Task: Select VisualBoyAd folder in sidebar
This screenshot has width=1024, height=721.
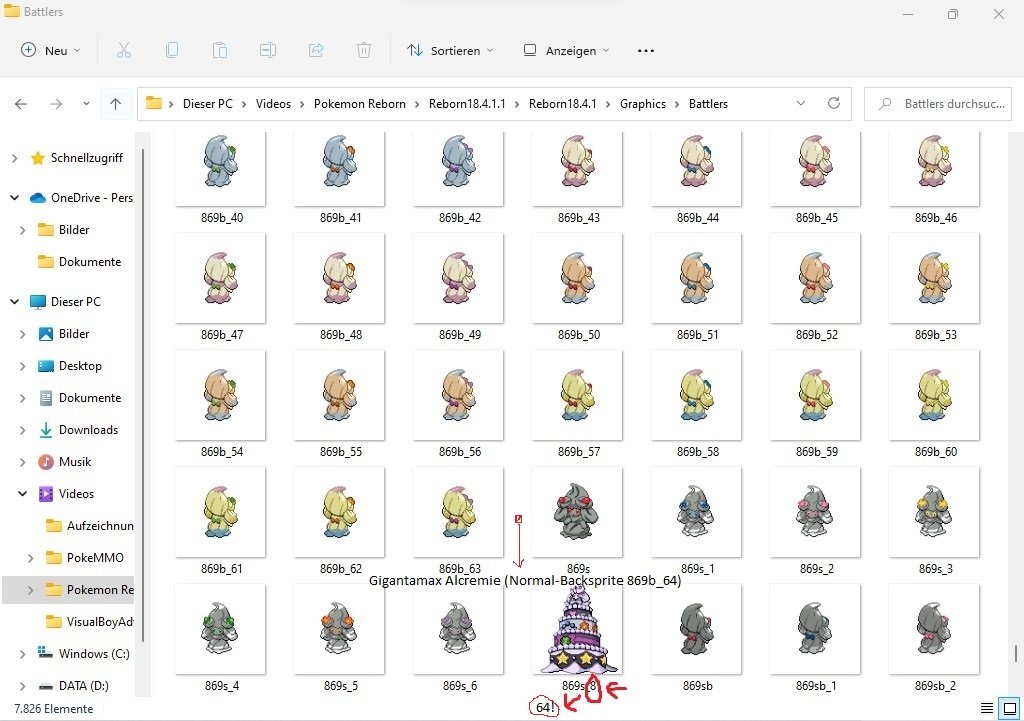Action: coord(89,622)
